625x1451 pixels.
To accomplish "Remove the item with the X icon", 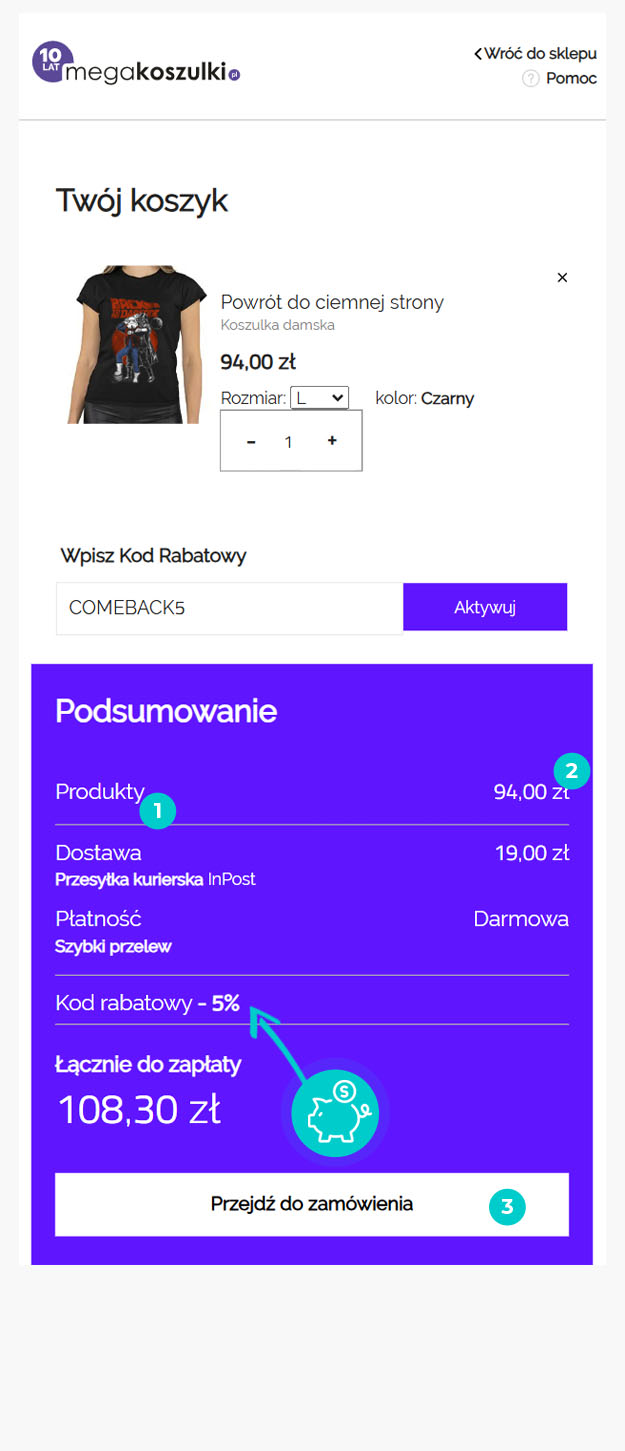I will pos(562,277).
